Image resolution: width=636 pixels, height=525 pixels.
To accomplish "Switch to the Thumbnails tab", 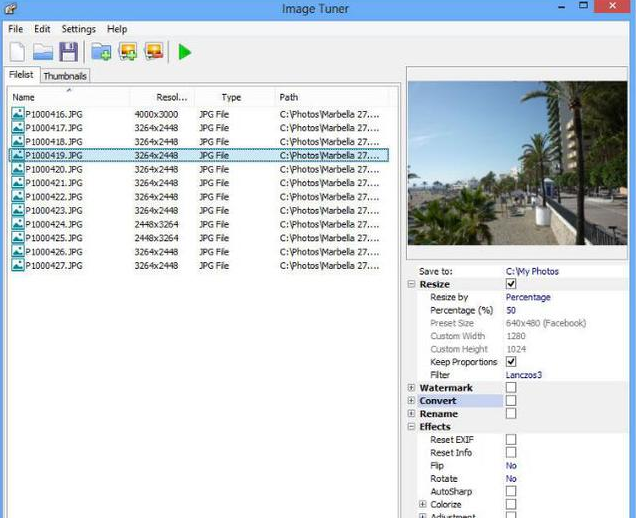I will [x=65, y=76].
